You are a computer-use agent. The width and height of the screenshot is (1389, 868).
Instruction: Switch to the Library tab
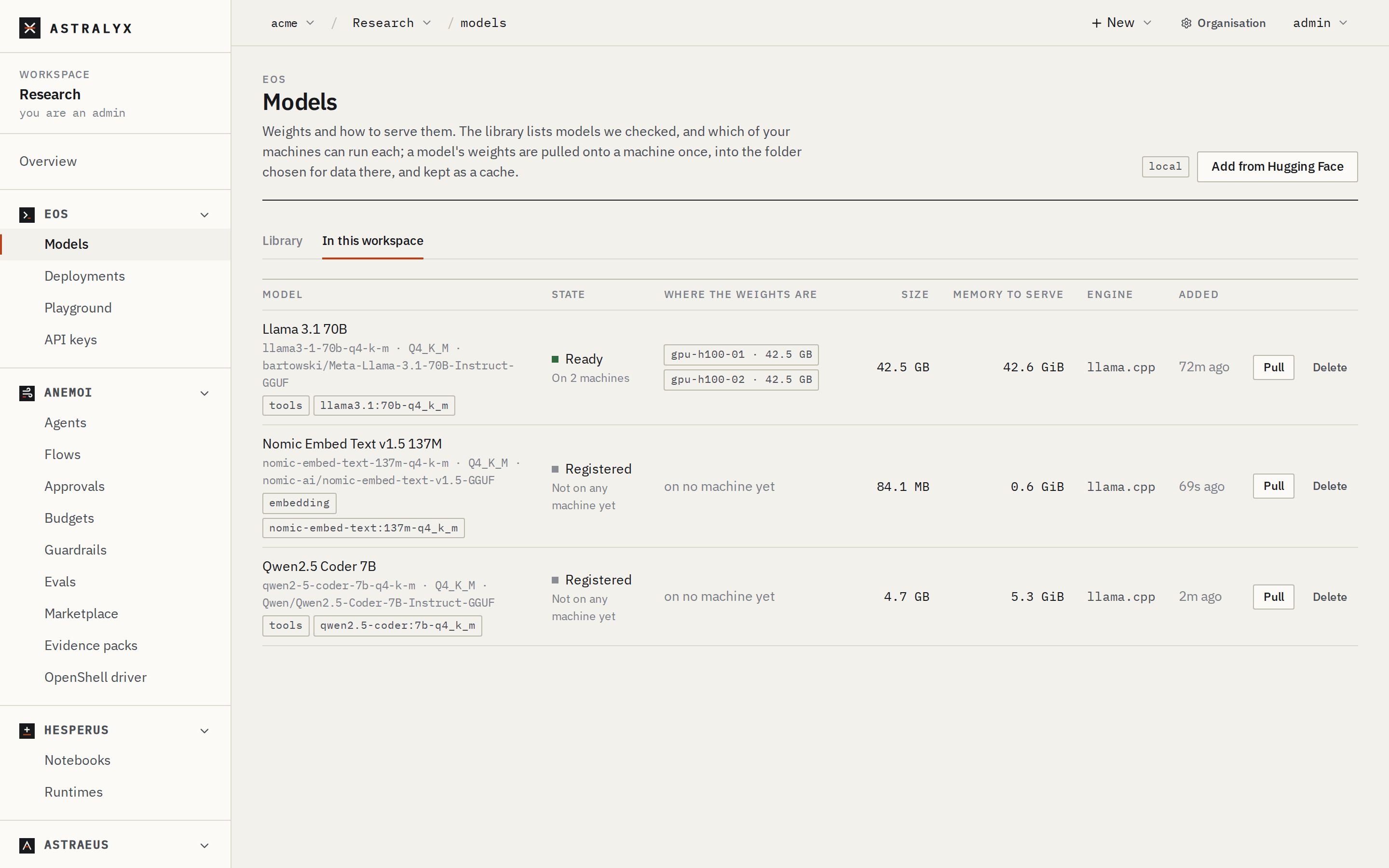point(283,241)
